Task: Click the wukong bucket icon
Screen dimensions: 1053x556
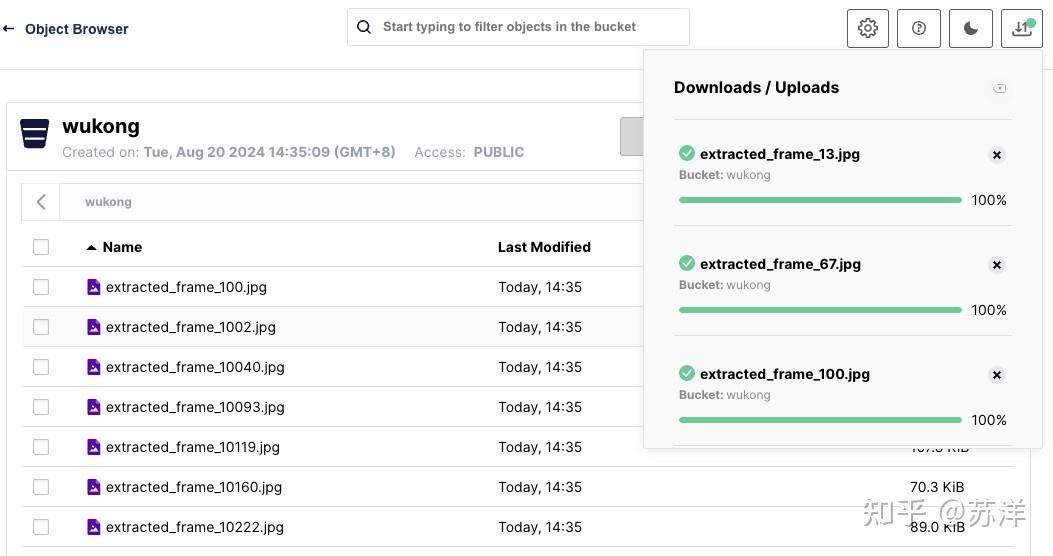Action: (x=35, y=133)
